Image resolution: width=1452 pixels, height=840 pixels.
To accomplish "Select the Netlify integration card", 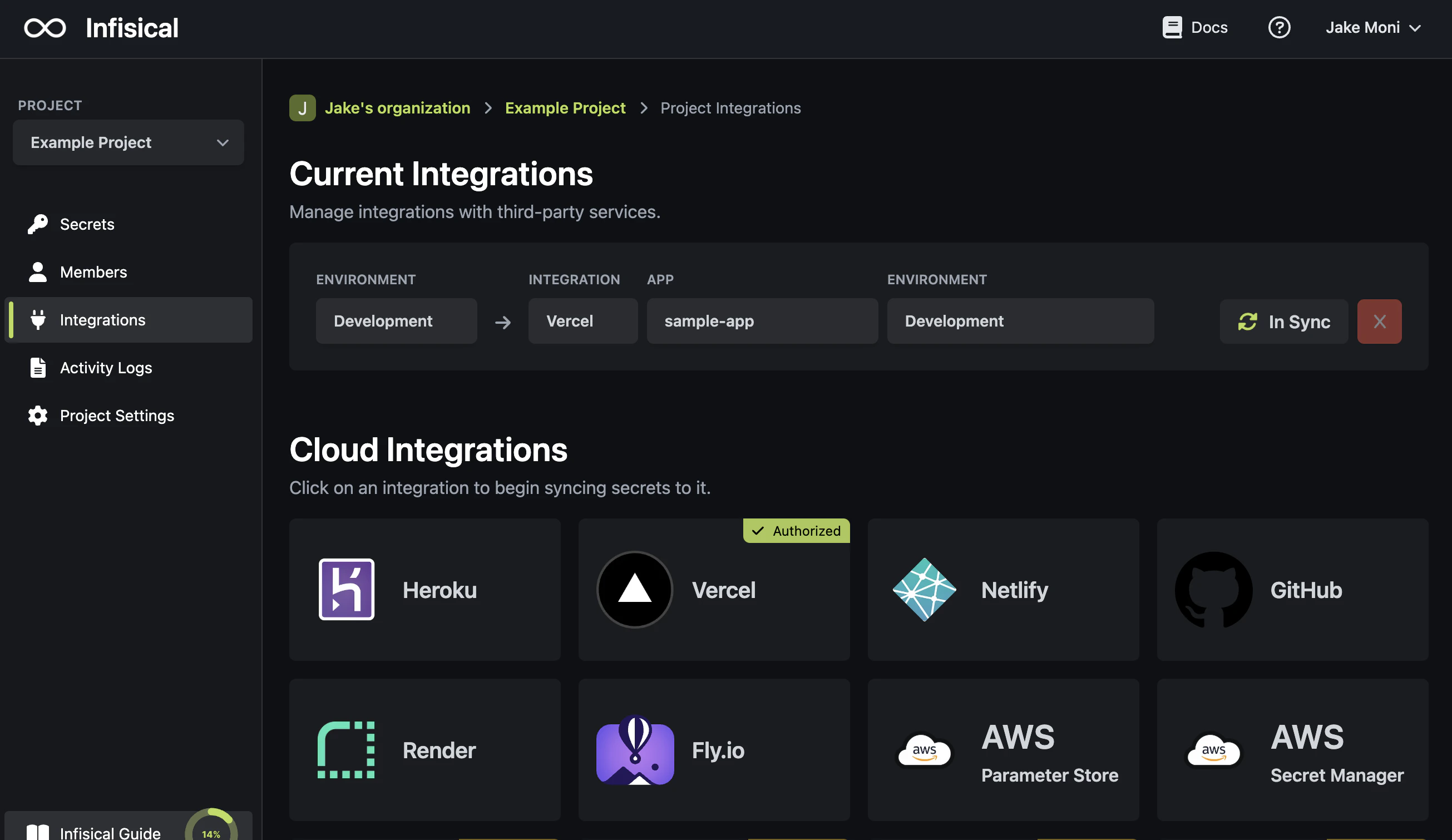I will click(1003, 589).
